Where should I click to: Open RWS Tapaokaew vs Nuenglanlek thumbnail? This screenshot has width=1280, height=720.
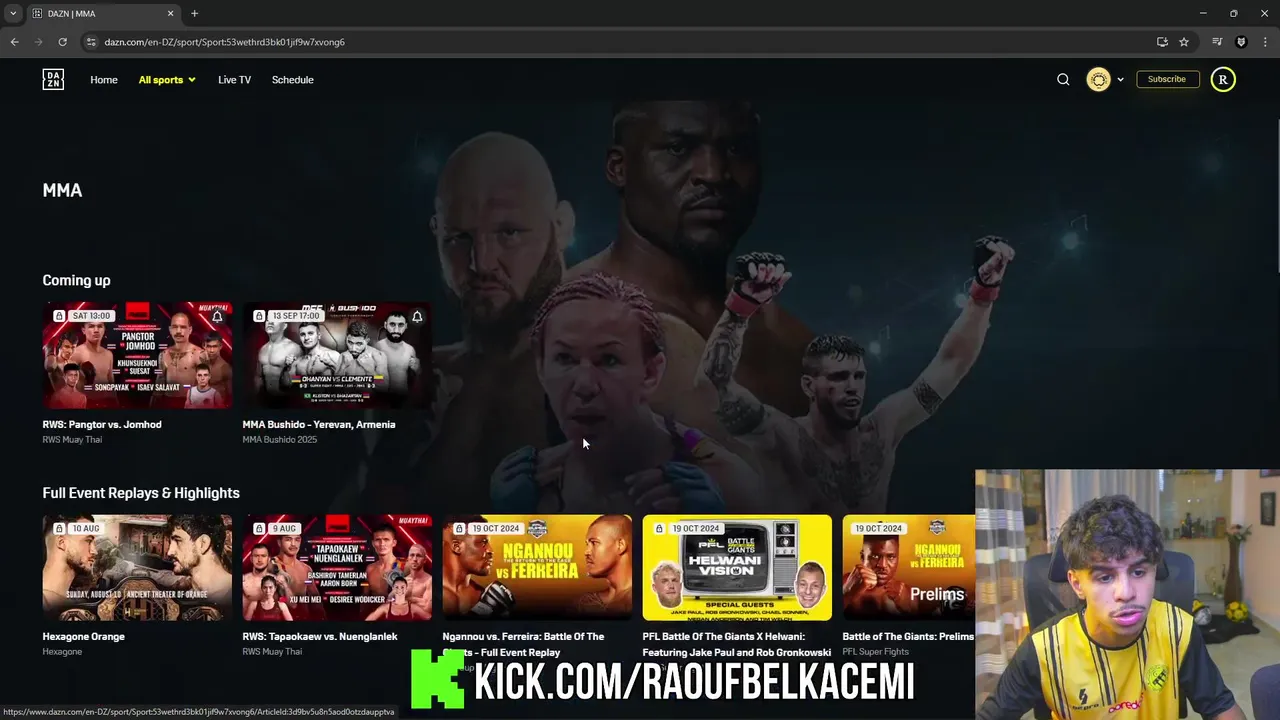pyautogui.click(x=337, y=567)
